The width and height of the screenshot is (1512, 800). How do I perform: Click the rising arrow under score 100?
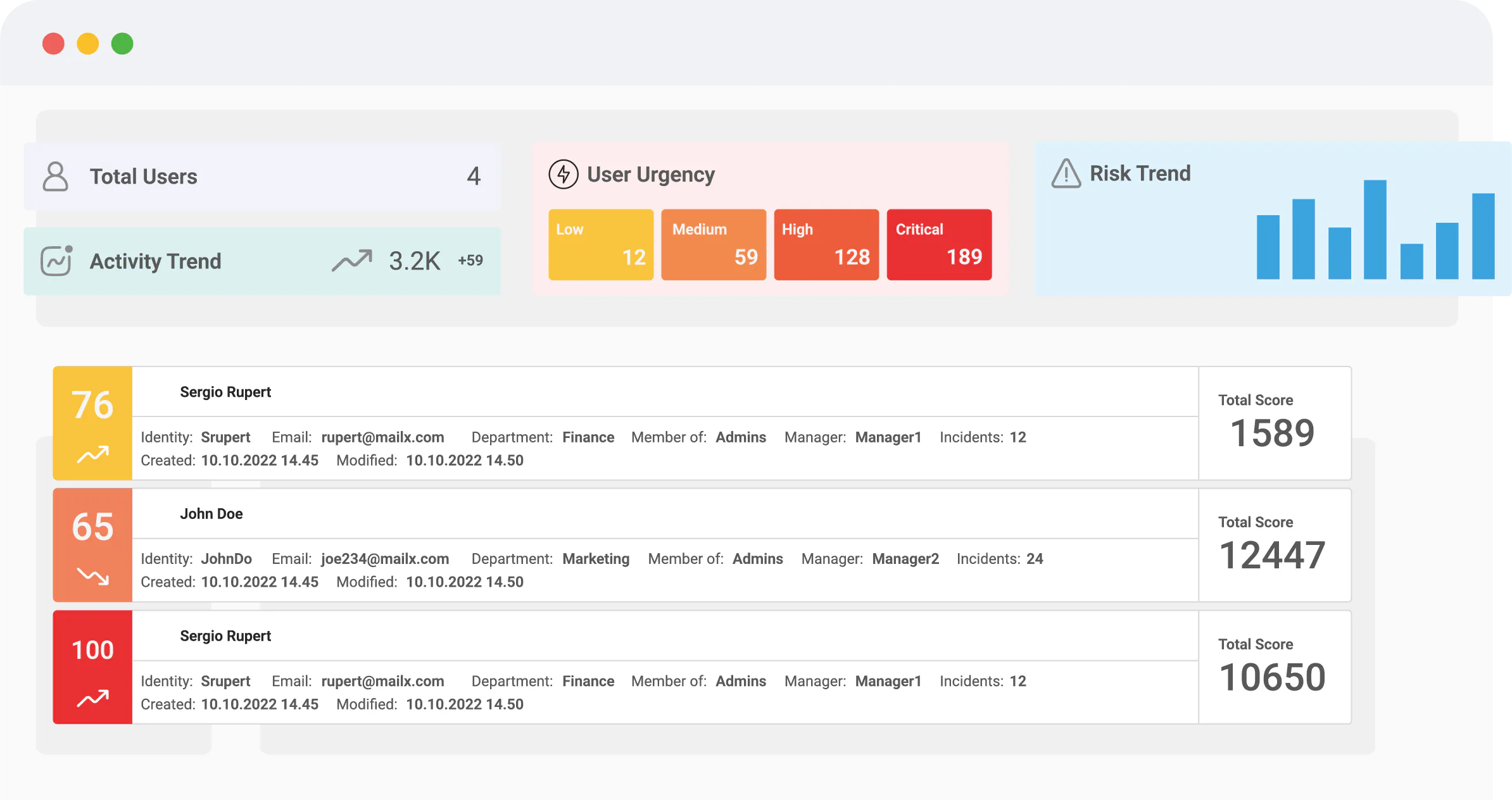(x=93, y=698)
